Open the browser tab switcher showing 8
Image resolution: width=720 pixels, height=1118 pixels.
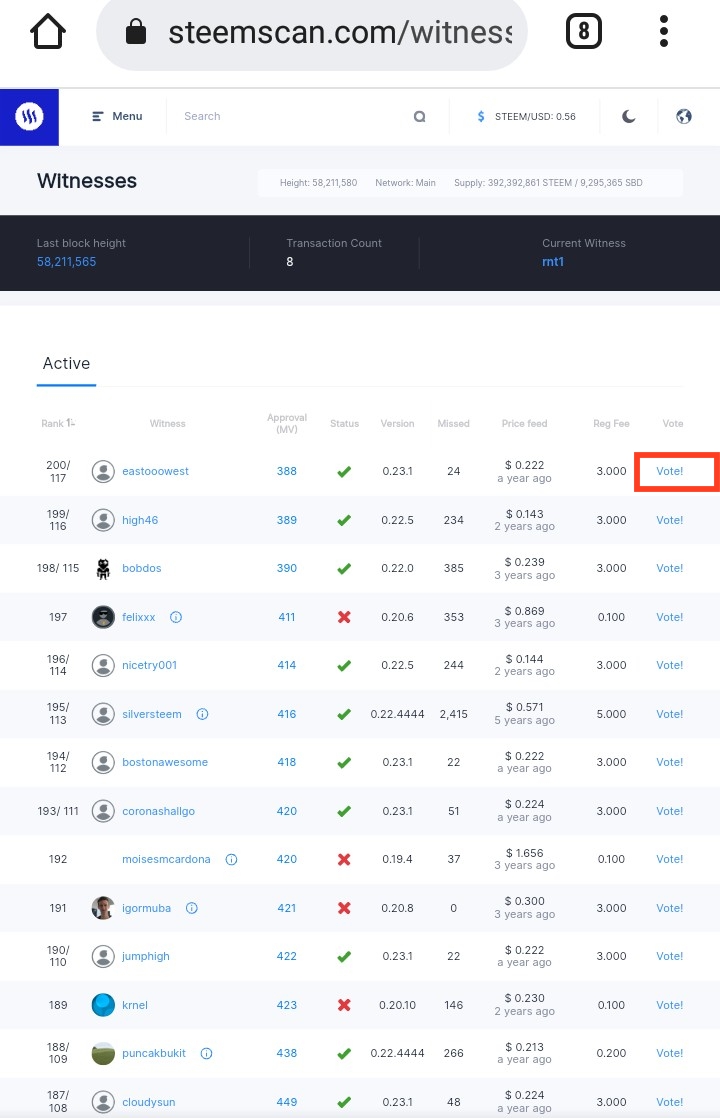coord(583,31)
